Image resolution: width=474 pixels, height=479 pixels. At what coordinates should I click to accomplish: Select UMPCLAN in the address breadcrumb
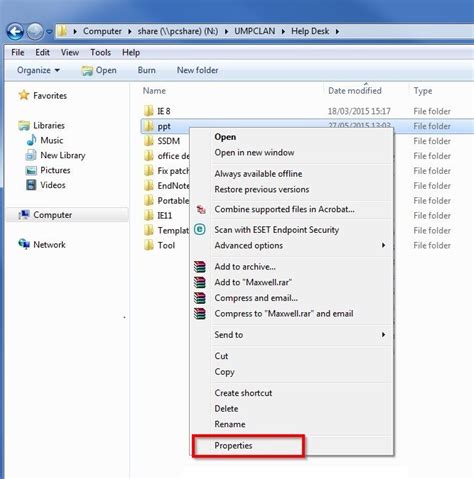pos(255,31)
